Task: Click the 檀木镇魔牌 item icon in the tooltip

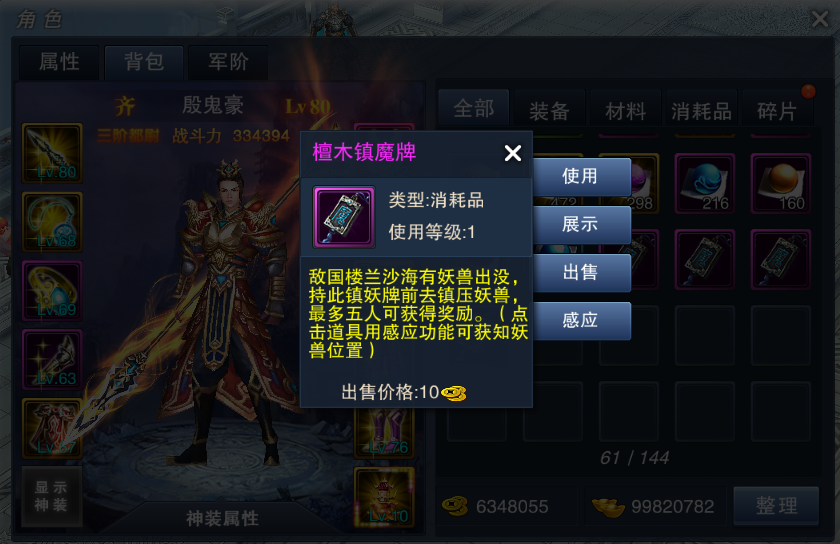Action: [x=344, y=217]
